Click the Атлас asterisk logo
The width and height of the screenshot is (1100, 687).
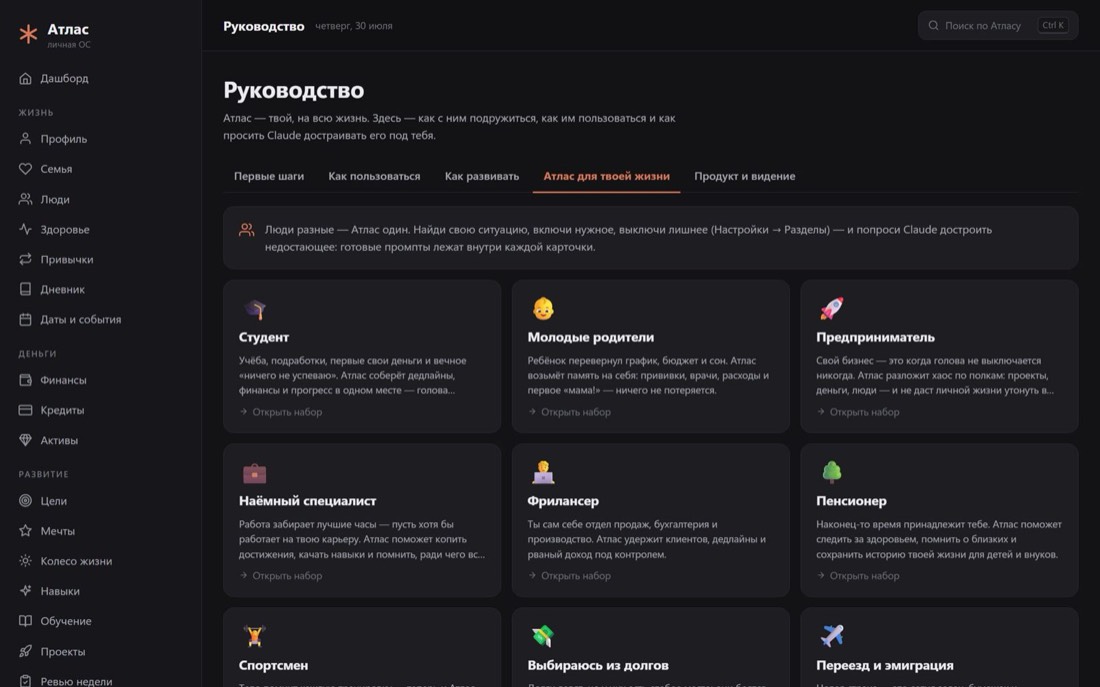pyautogui.click(x=28, y=34)
